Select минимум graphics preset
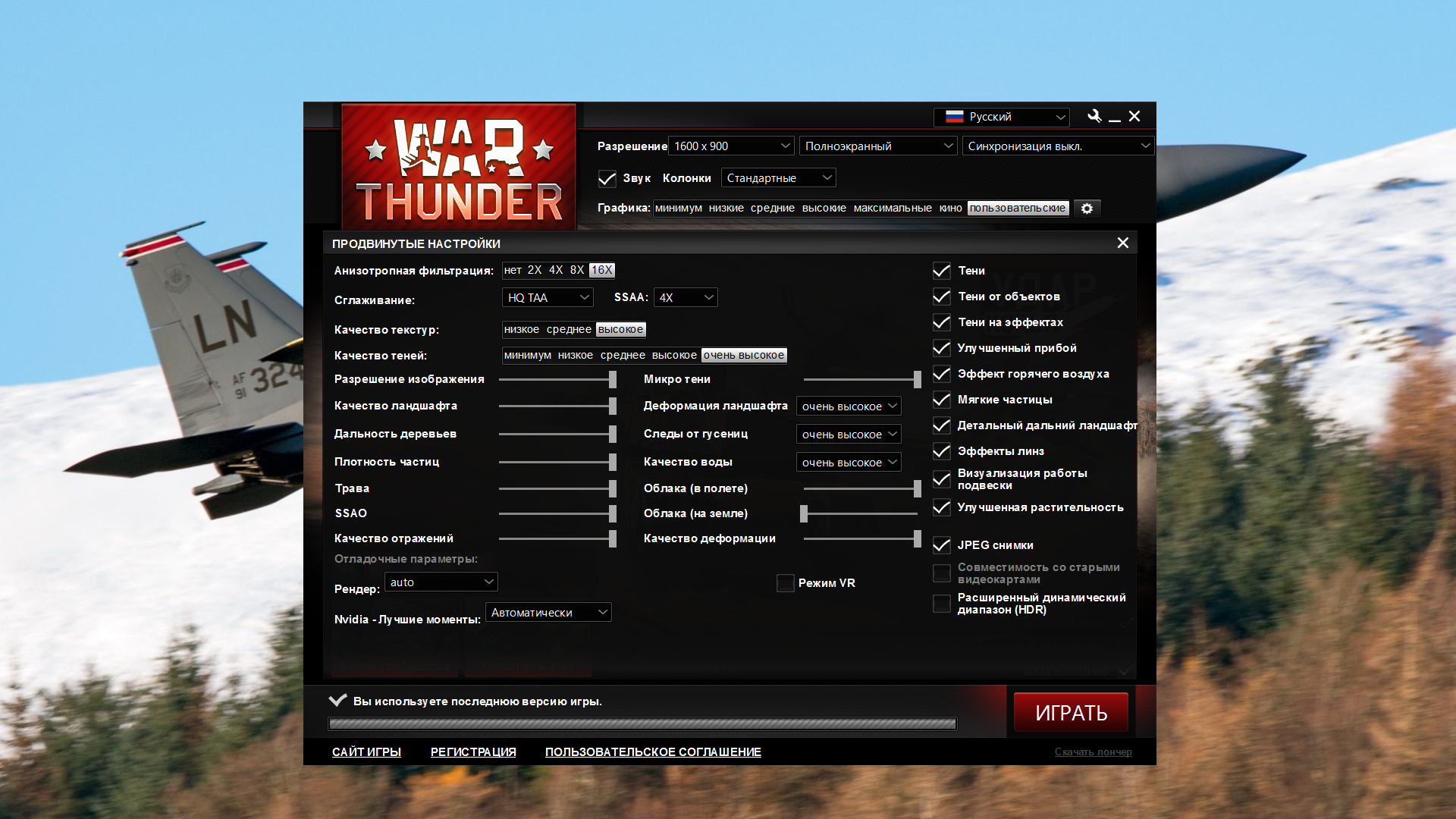Image resolution: width=1456 pixels, height=819 pixels. click(678, 208)
